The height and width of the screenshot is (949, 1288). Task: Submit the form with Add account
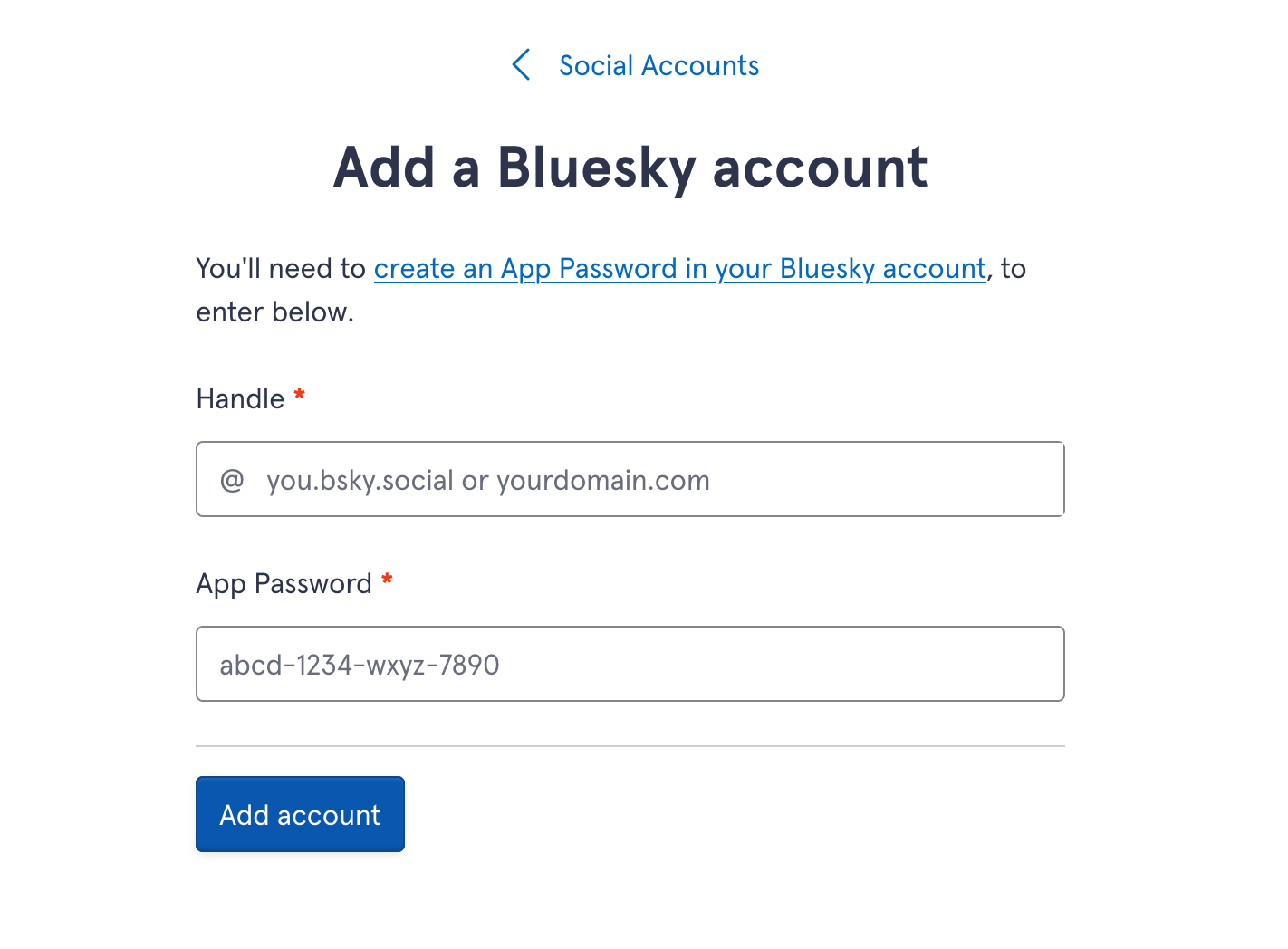(x=300, y=814)
